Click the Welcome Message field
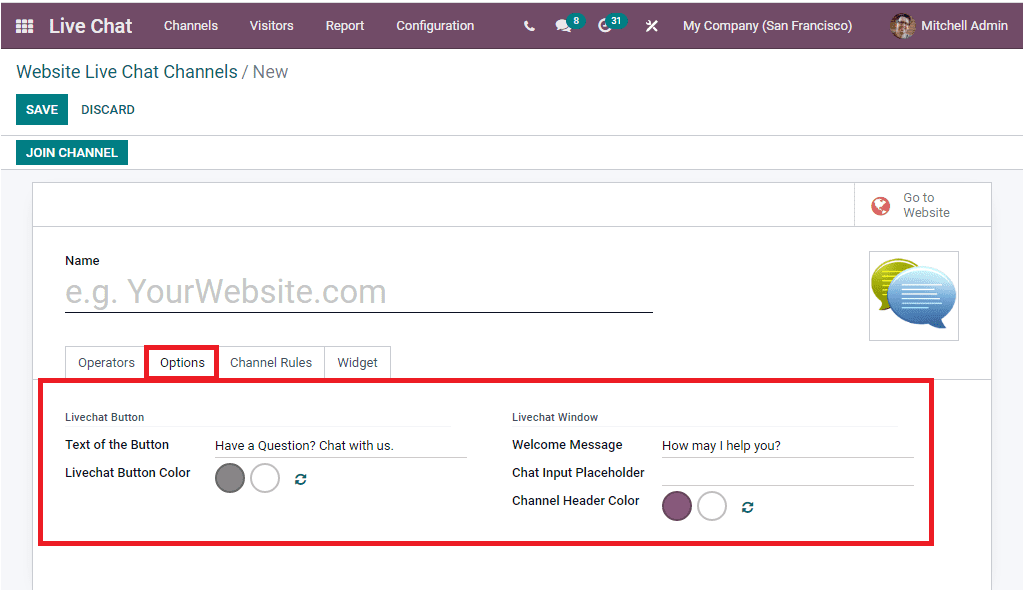The image size is (1024, 591). coord(788,445)
